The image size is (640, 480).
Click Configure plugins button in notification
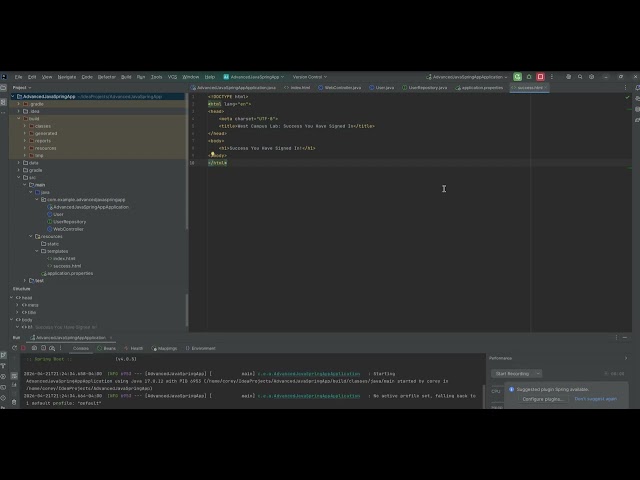[542, 399]
